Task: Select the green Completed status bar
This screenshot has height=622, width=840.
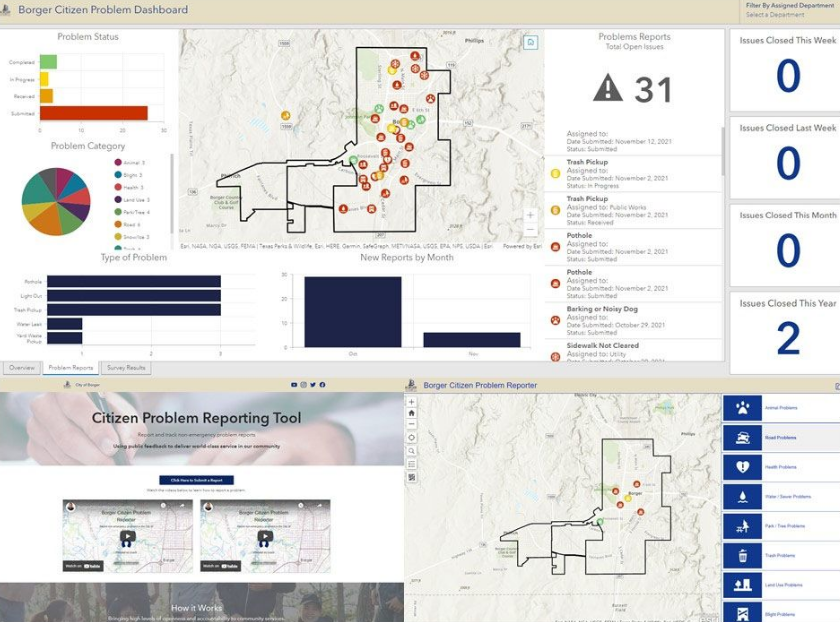Action: 48,62
